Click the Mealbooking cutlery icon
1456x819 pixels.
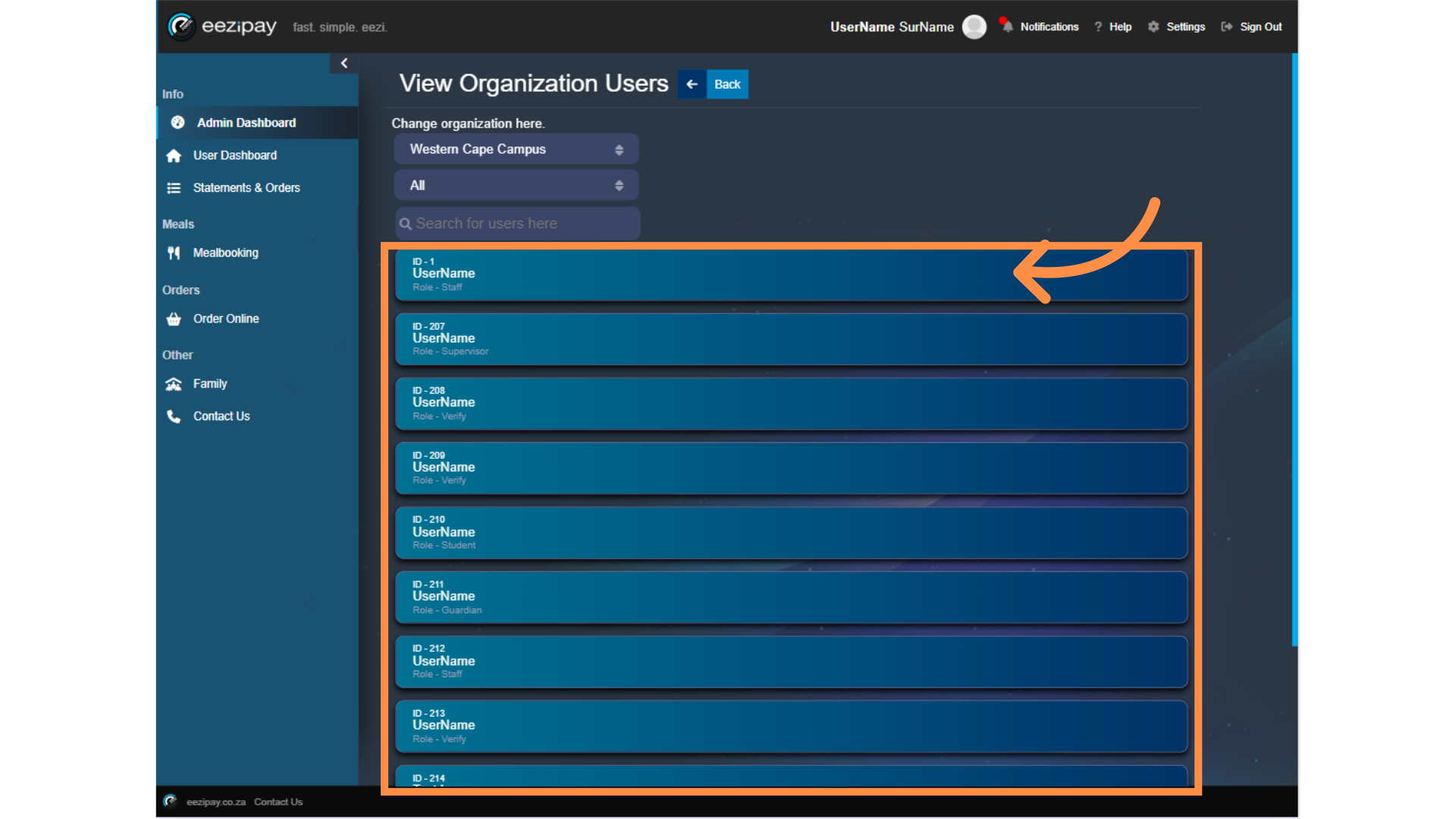click(174, 253)
